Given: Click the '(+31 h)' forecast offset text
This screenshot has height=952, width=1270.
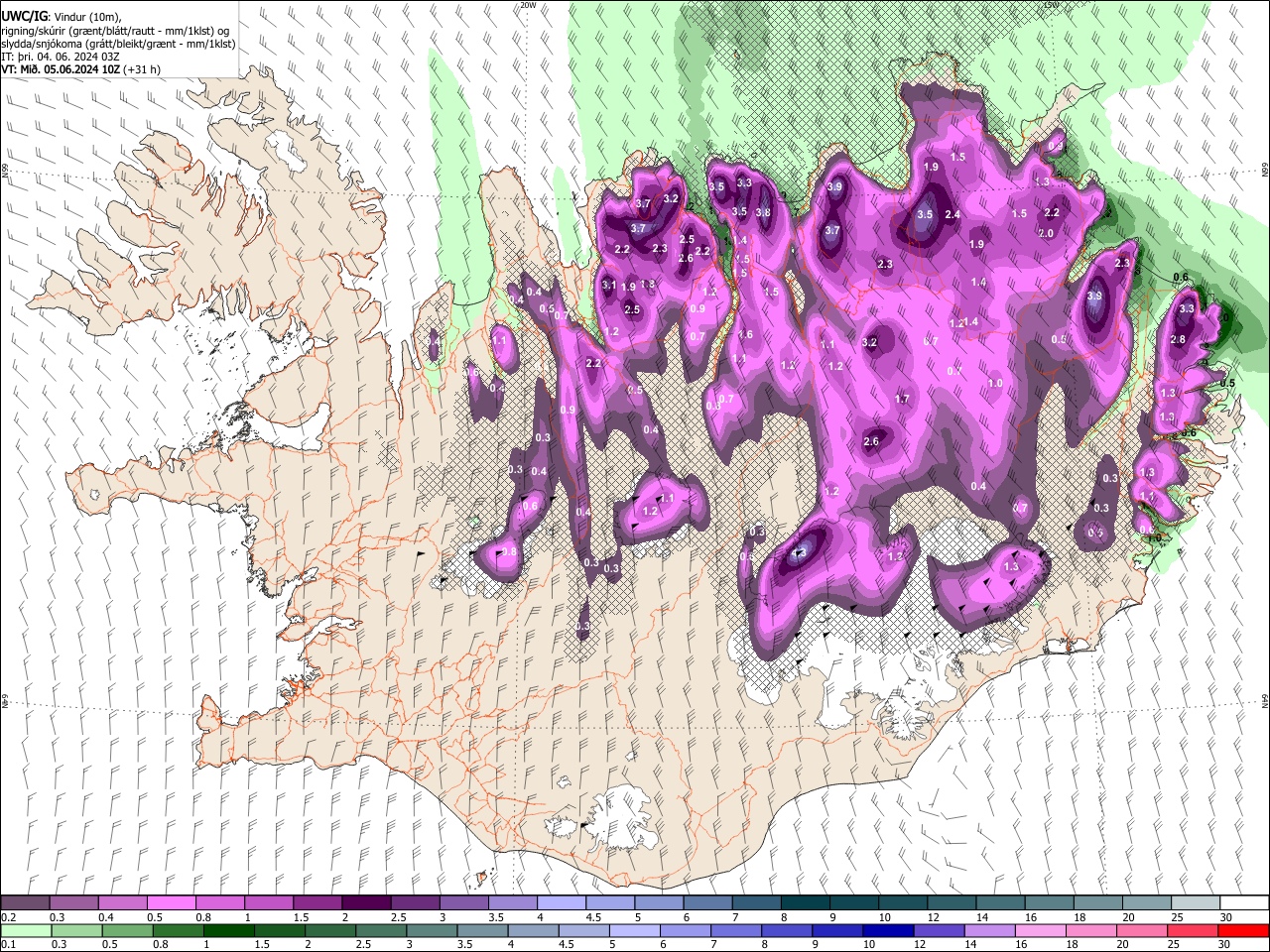Looking at the screenshot, I should point(143,69).
